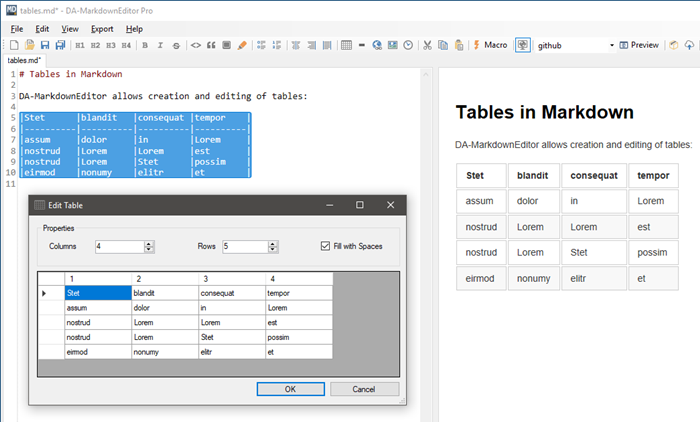Click the '# Tables in Markdown' heading line in editor

pyautogui.click(x=71, y=74)
